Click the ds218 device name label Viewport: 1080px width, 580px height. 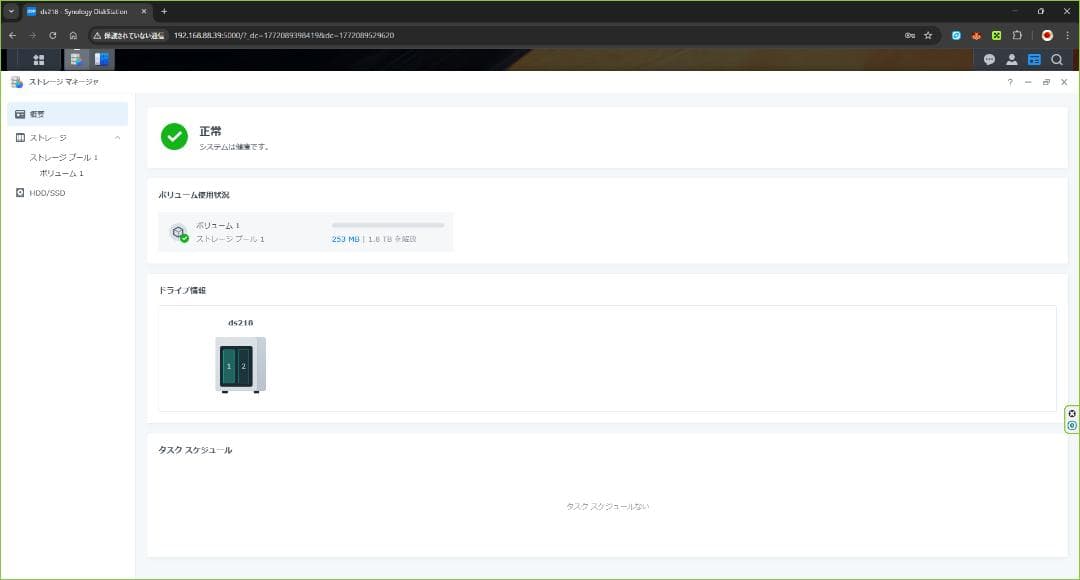click(x=240, y=322)
